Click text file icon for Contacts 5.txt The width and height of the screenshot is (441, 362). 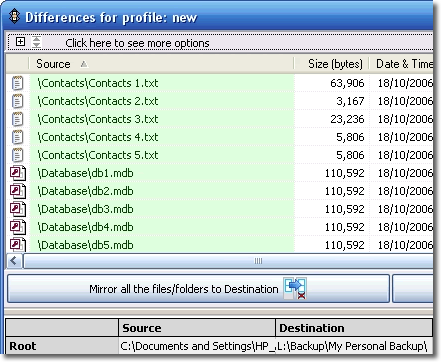[x=17, y=155]
